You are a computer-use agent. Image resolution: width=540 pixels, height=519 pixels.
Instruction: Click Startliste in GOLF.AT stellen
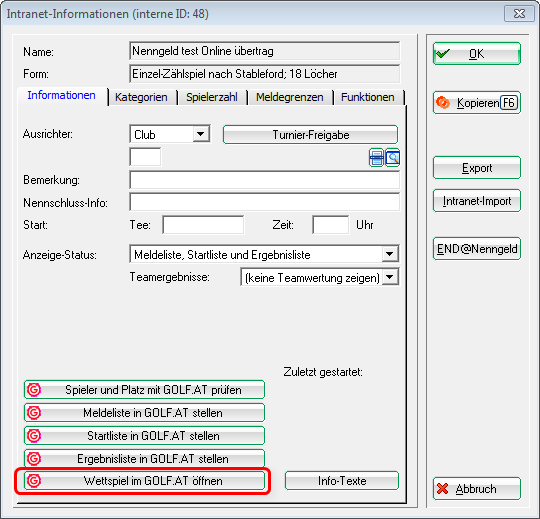click(144, 436)
